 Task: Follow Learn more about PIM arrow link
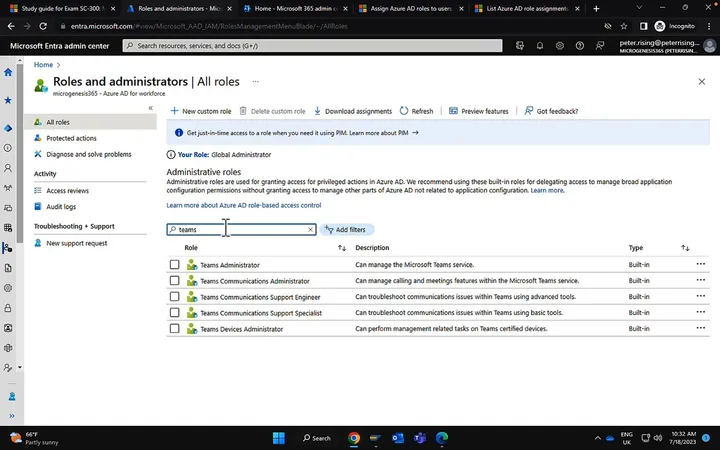click(384, 133)
